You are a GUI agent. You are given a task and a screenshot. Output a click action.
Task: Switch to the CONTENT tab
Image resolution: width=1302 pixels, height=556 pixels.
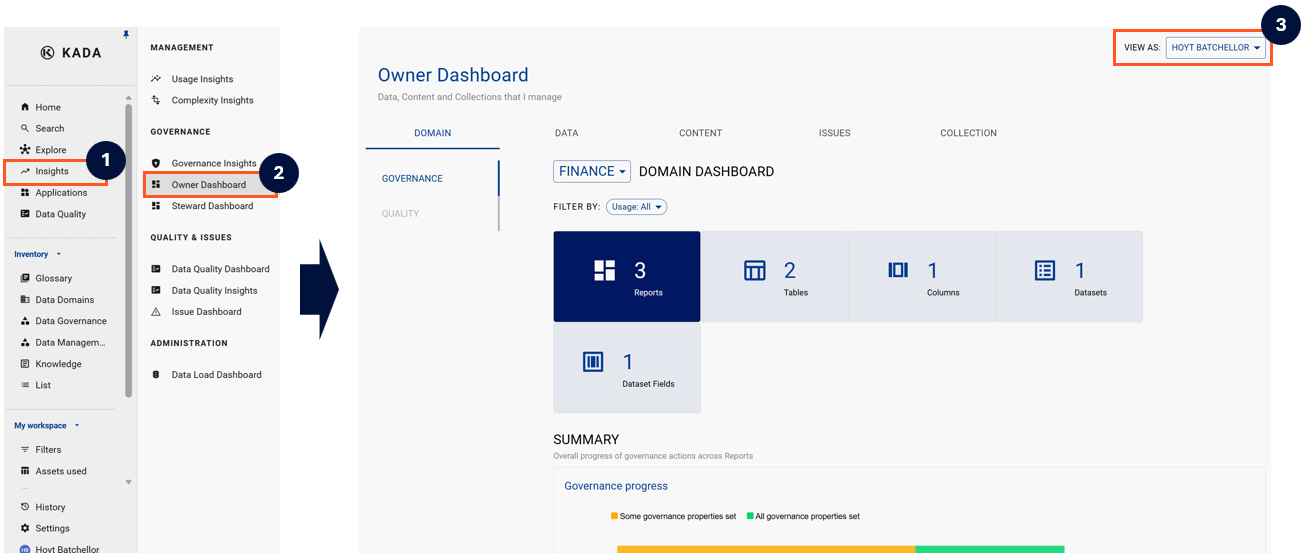click(700, 133)
